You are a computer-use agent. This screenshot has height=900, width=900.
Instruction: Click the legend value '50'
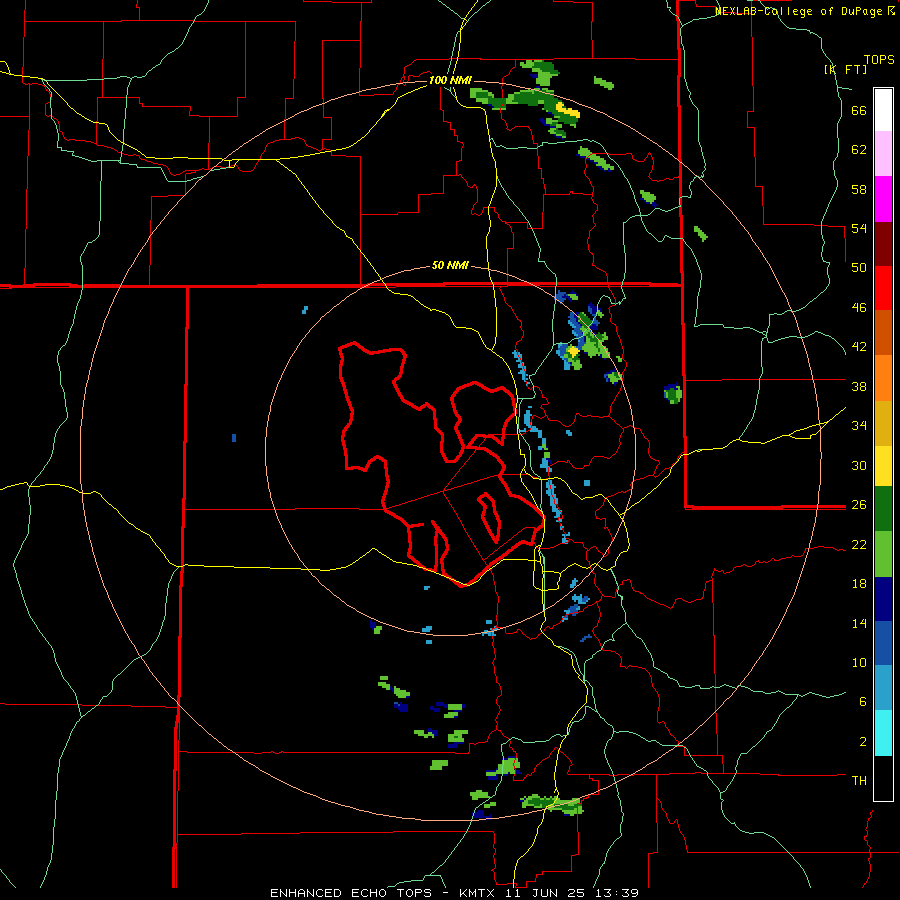tap(859, 267)
